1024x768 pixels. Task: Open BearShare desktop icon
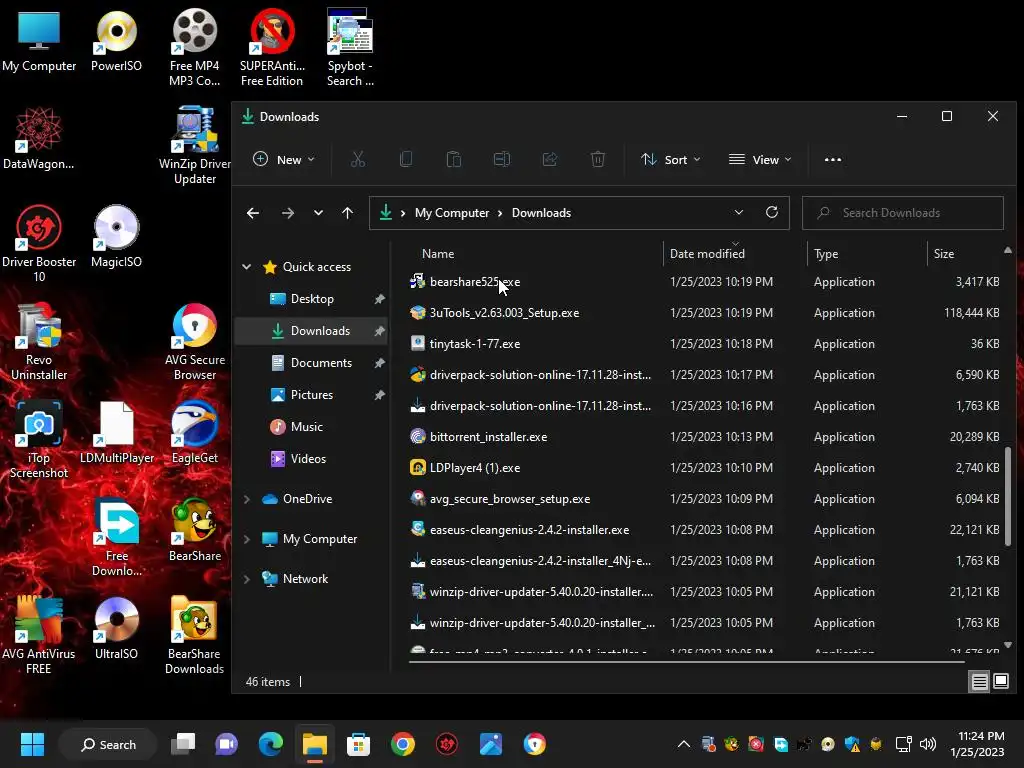(x=195, y=531)
